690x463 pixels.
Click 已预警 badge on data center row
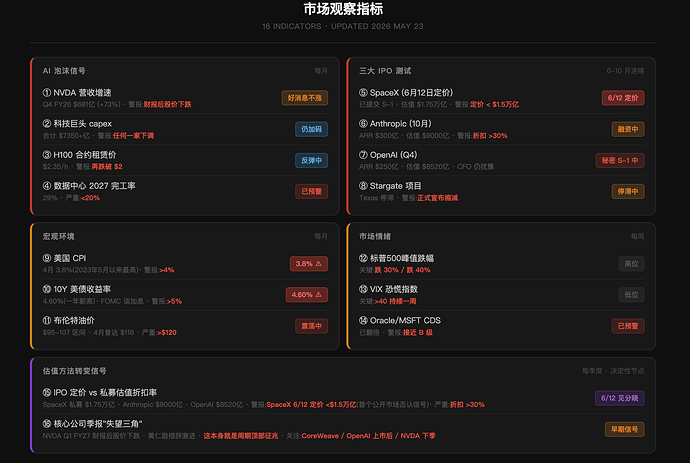pyautogui.click(x=311, y=191)
